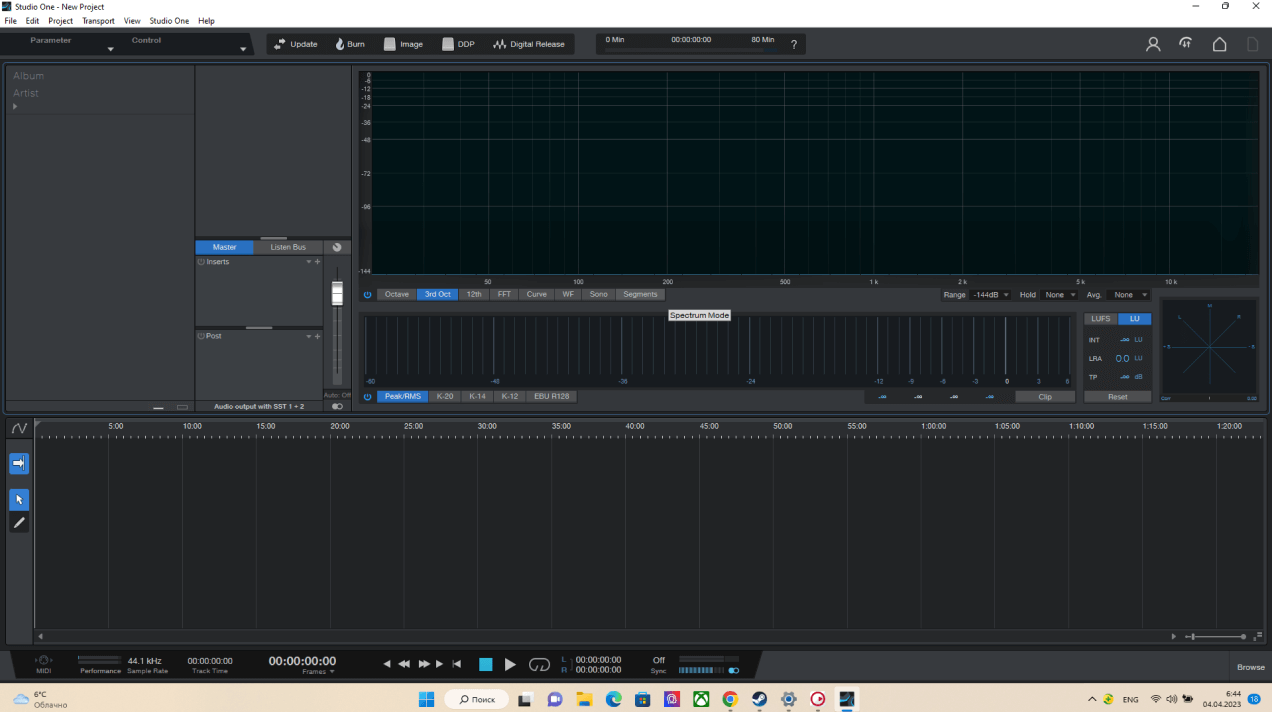This screenshot has width=1272, height=716.
Task: Open the Frames timecode format dropdown
Action: [318, 672]
